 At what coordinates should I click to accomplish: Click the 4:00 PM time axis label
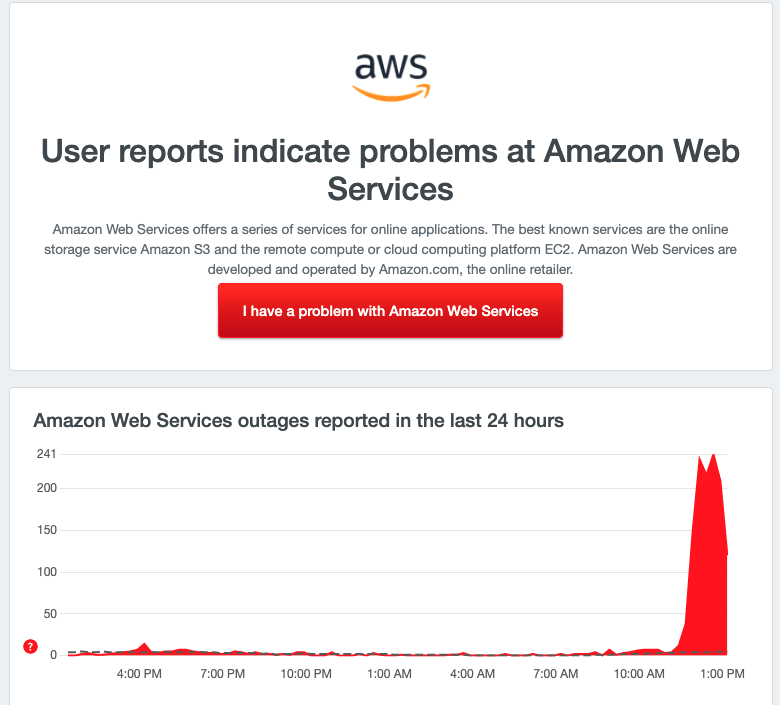tap(139, 674)
